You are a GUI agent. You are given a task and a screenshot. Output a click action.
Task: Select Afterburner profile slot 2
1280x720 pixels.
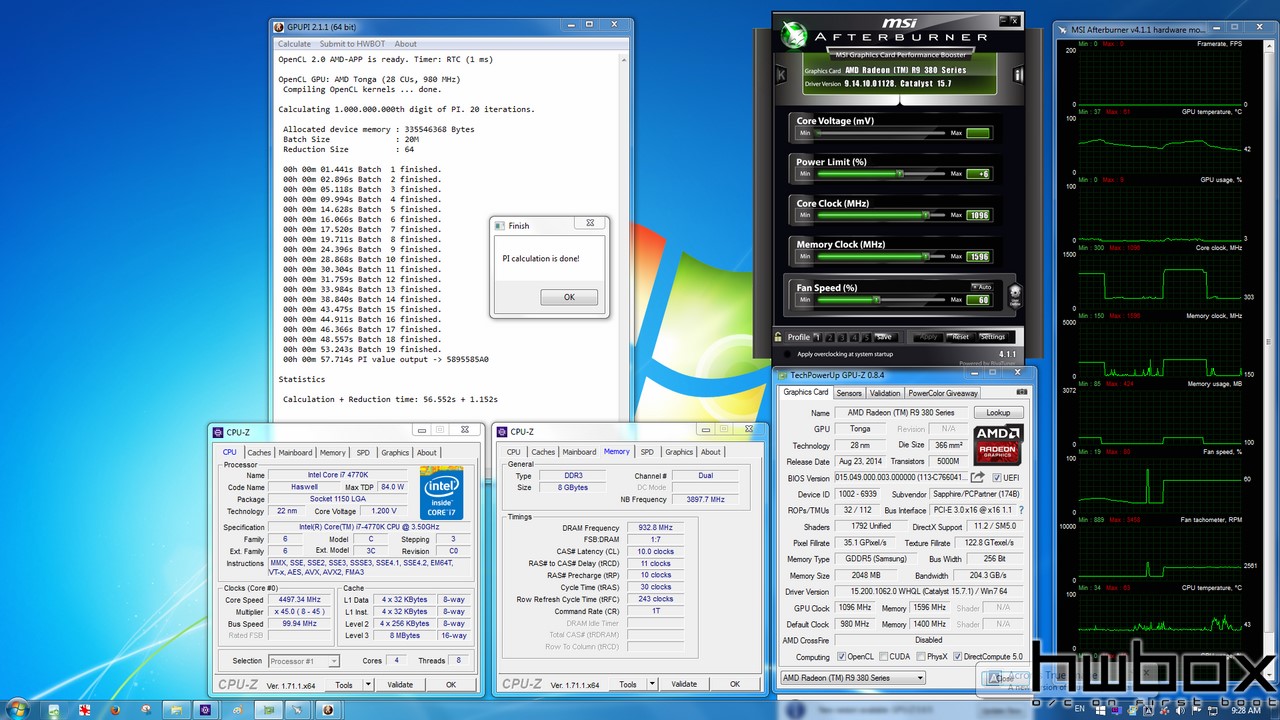pyautogui.click(x=830, y=337)
